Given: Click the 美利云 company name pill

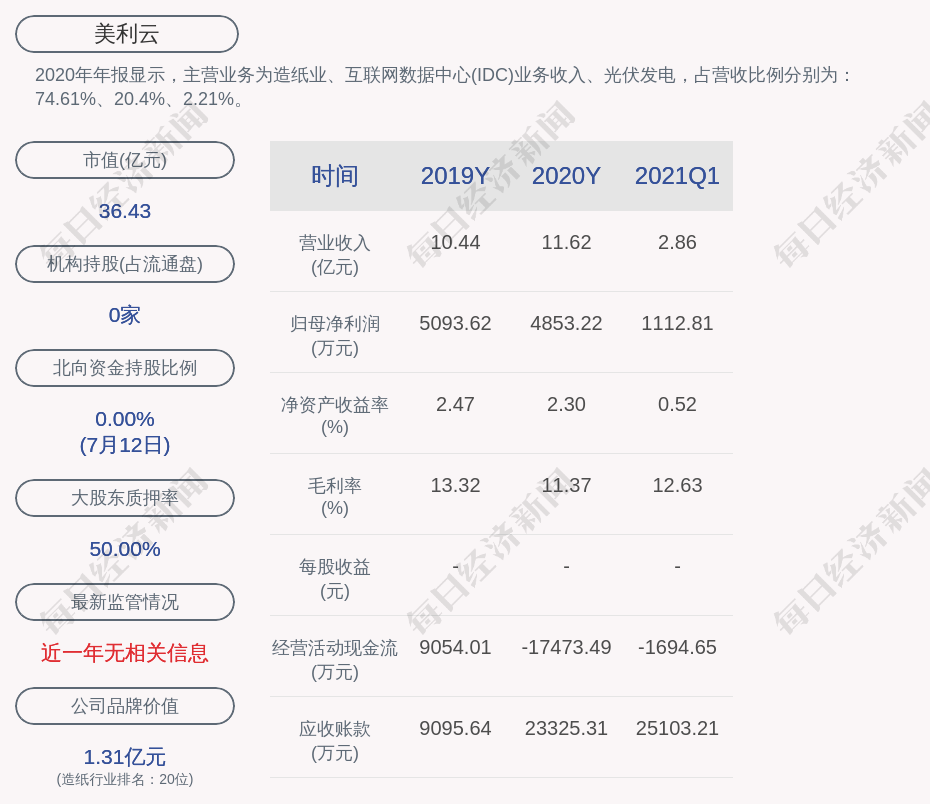Looking at the screenshot, I should [127, 34].
